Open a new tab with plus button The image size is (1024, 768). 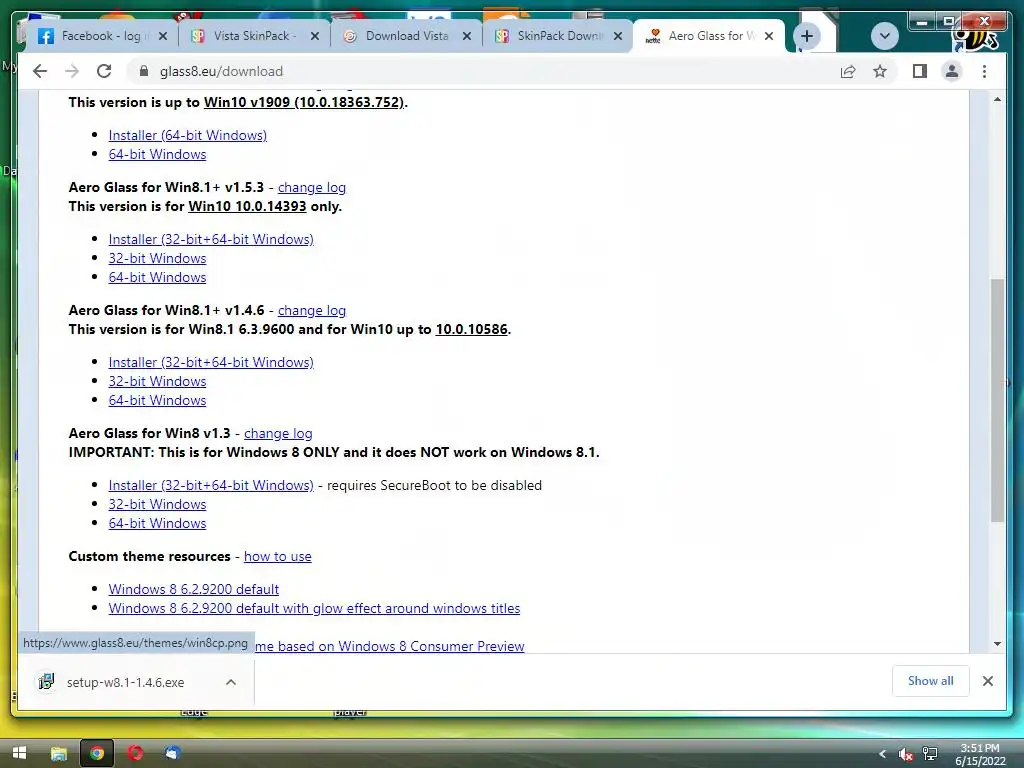click(x=807, y=36)
